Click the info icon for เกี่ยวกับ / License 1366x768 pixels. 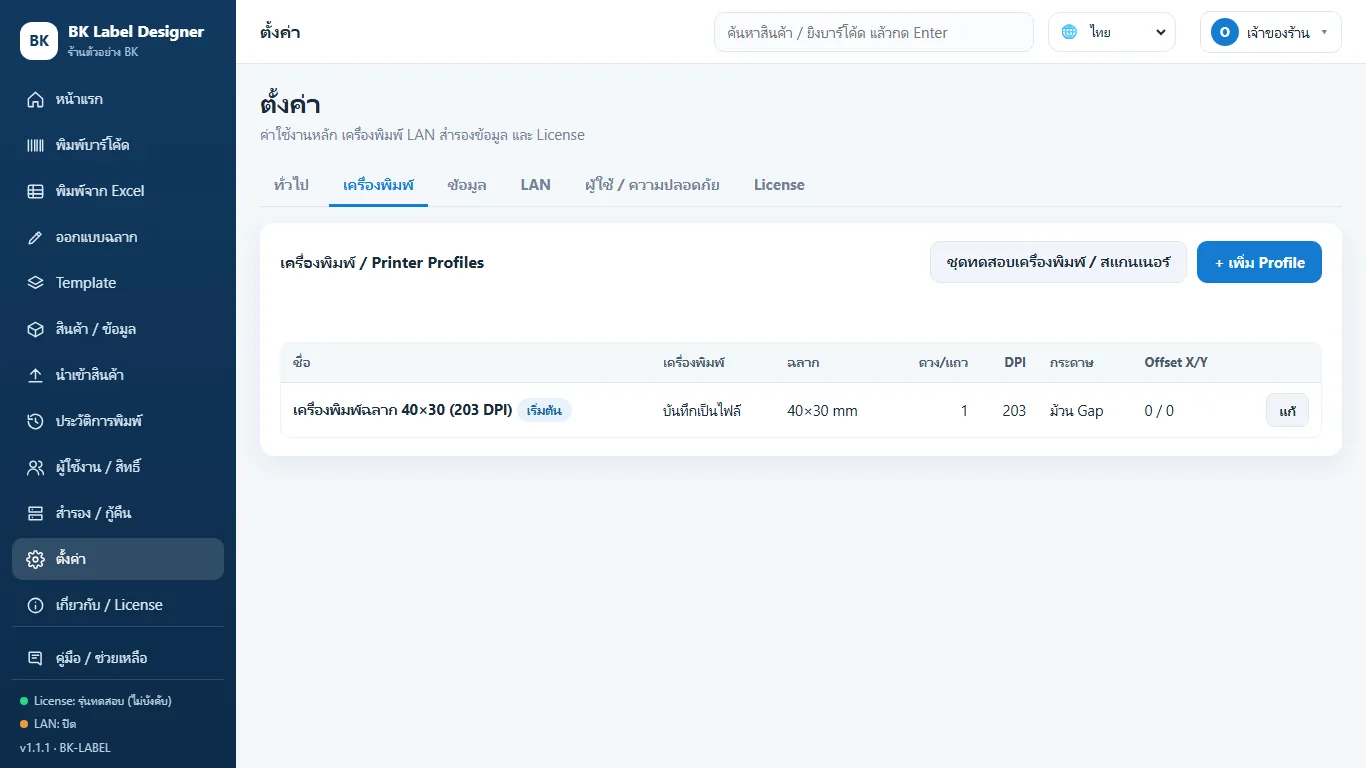(x=36, y=605)
